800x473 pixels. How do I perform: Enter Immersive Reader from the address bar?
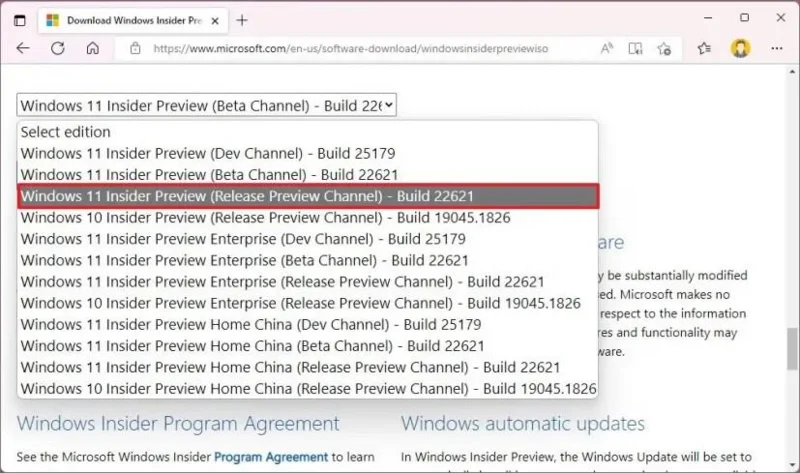pyautogui.click(x=635, y=48)
